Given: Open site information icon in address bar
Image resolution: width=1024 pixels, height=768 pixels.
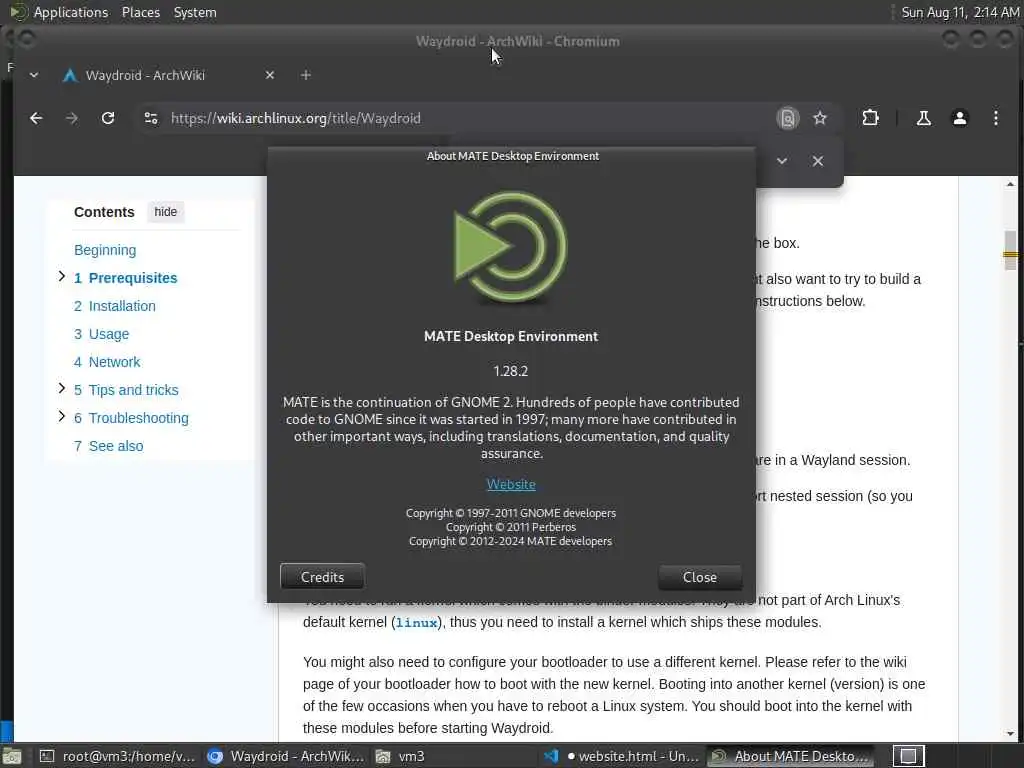Looking at the screenshot, I should pyautogui.click(x=151, y=118).
